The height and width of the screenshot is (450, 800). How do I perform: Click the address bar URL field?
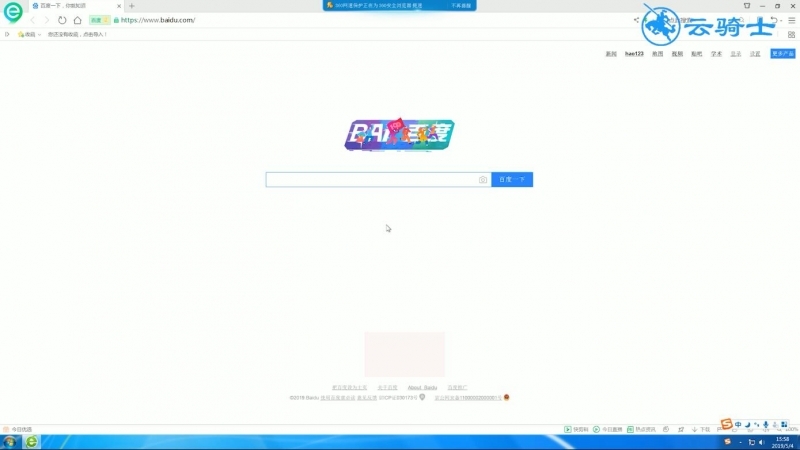pyautogui.click(x=158, y=20)
